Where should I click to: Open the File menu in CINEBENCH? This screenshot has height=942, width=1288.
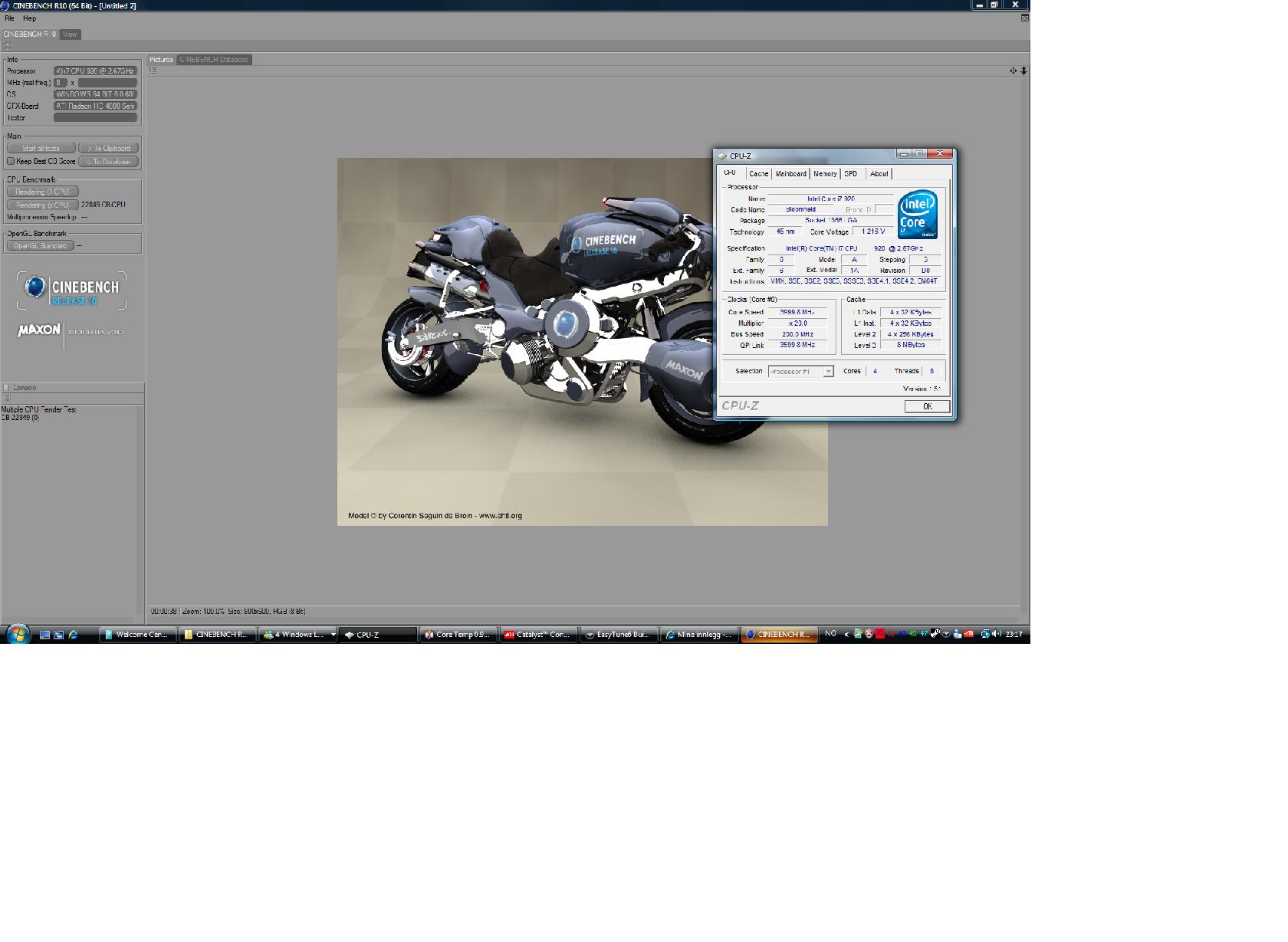click(x=9, y=18)
